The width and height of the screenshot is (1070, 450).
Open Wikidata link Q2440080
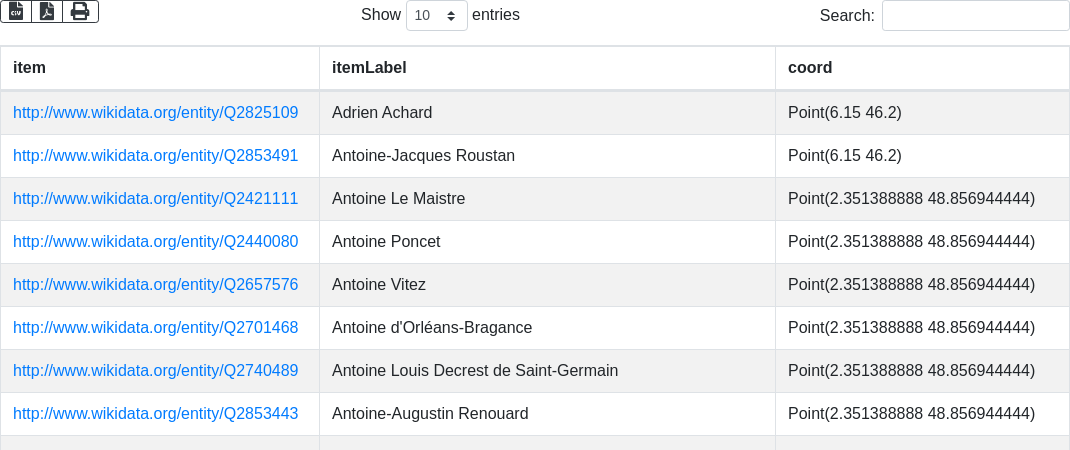[x=155, y=242]
